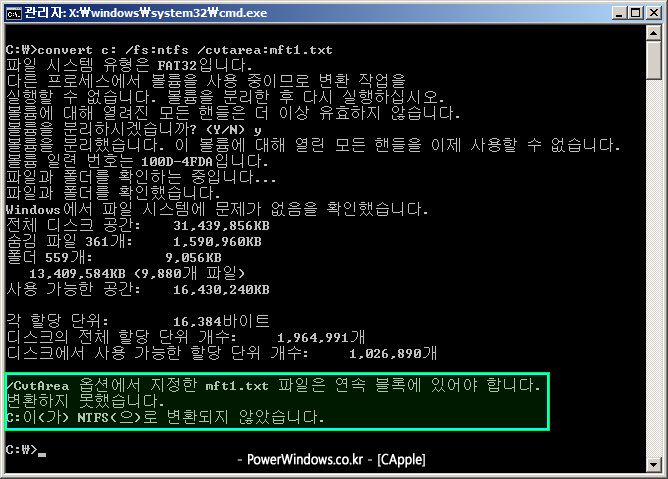Click the 13,409,584KB files line
Image resolution: width=668 pixels, height=479 pixels.
click(x=137, y=273)
